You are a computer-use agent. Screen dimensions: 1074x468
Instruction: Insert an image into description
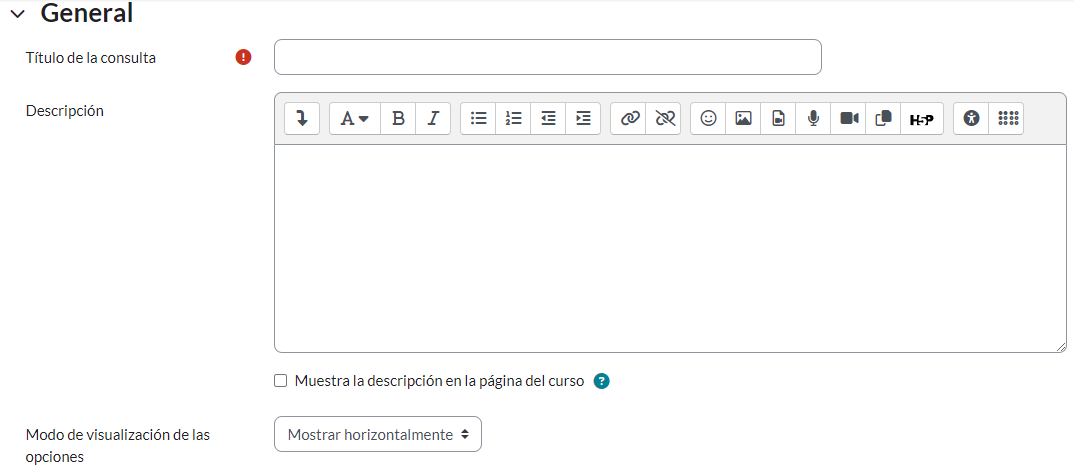[x=743, y=118]
